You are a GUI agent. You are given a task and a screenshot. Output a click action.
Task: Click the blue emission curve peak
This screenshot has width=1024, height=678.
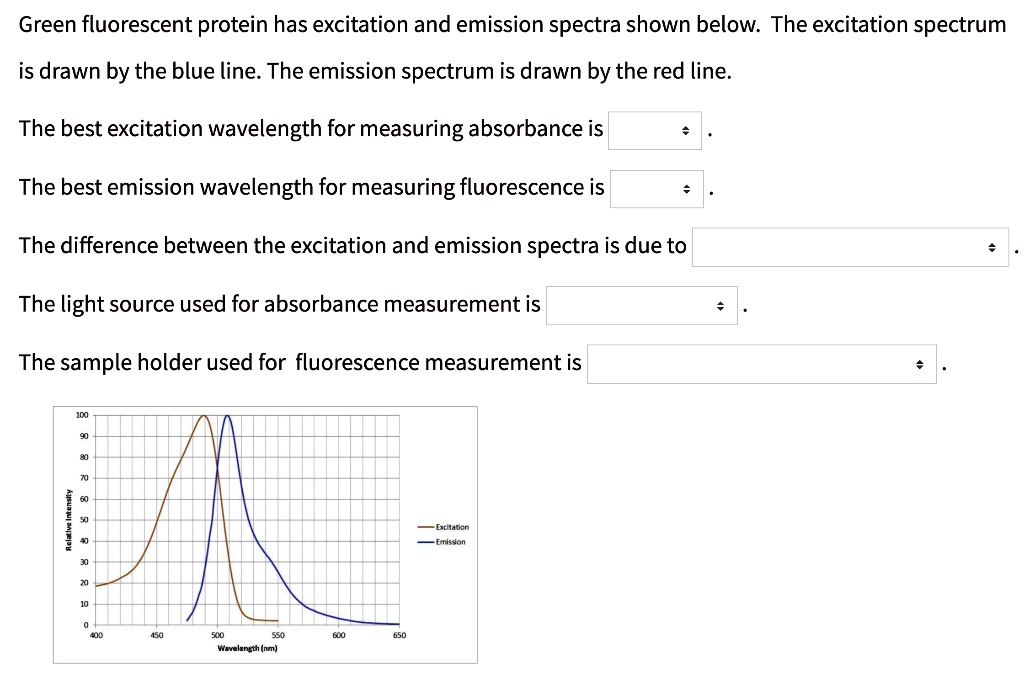[x=226, y=417]
